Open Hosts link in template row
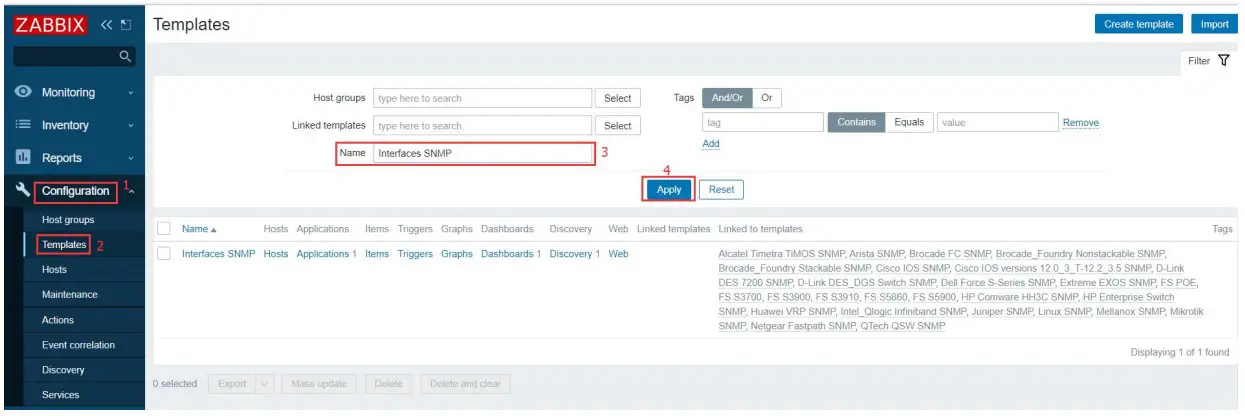 tap(276, 254)
